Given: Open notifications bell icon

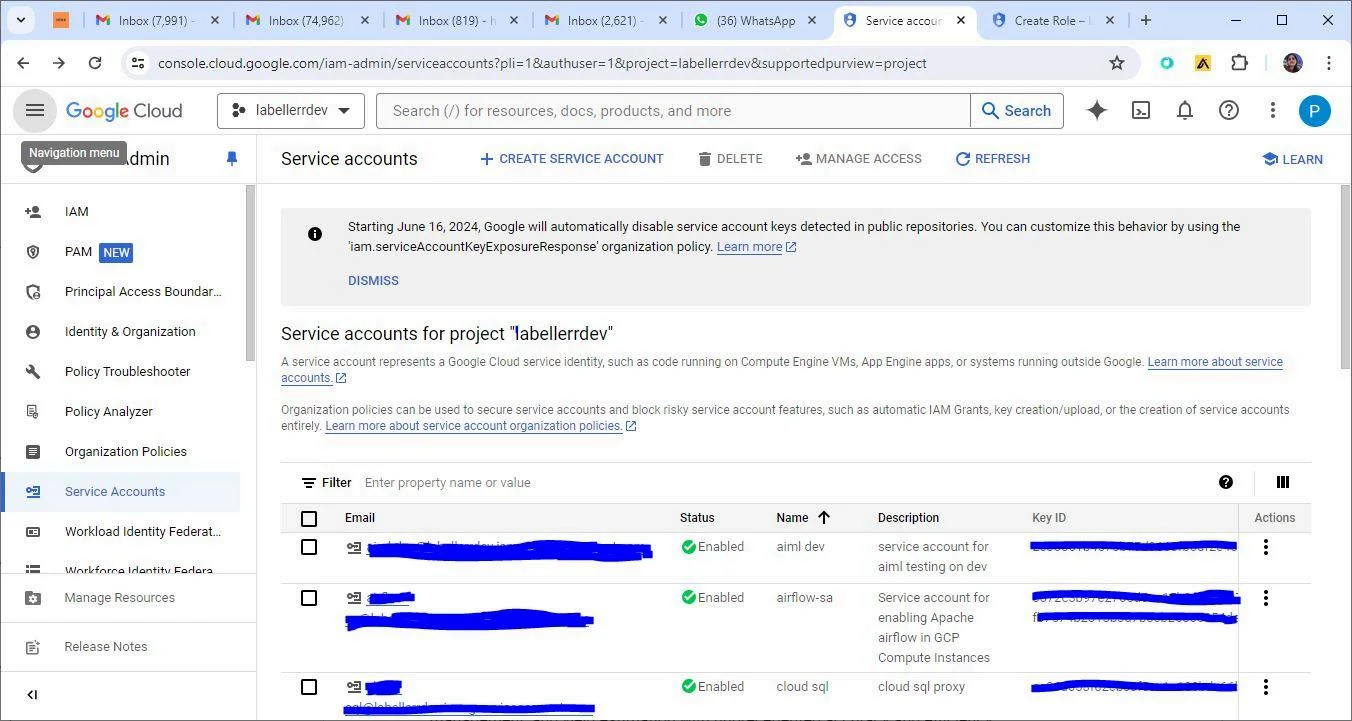Looking at the screenshot, I should tap(1185, 111).
